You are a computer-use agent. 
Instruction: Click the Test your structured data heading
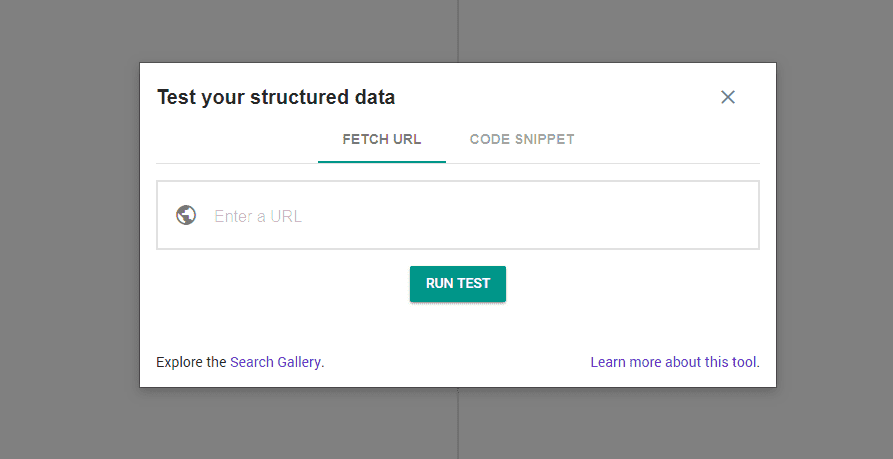(x=276, y=97)
